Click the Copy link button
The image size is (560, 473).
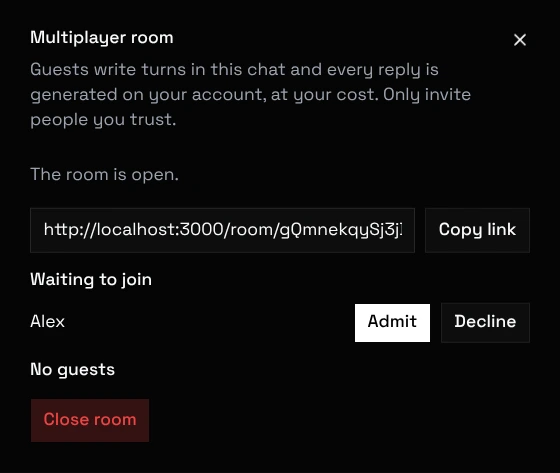pyautogui.click(x=477, y=230)
